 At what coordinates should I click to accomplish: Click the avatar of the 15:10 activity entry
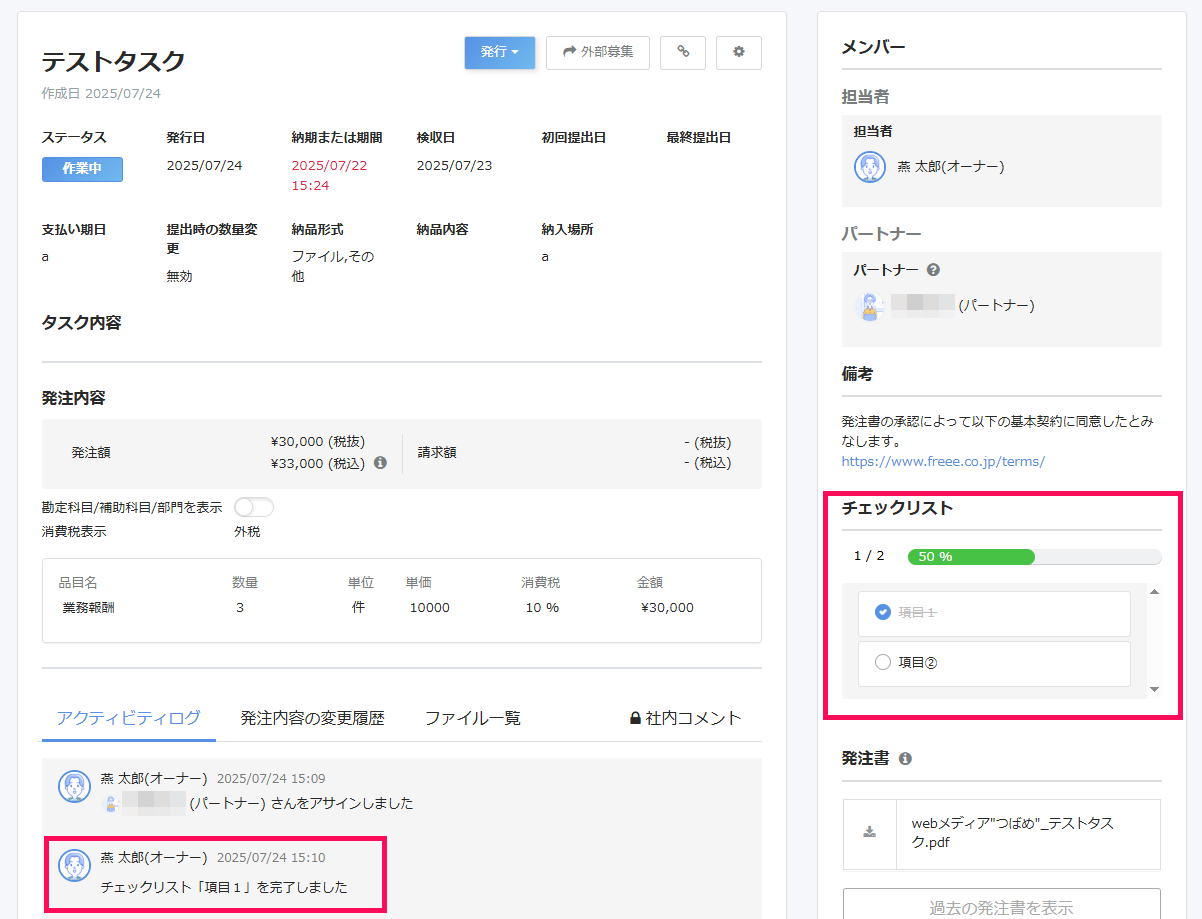coord(75,866)
